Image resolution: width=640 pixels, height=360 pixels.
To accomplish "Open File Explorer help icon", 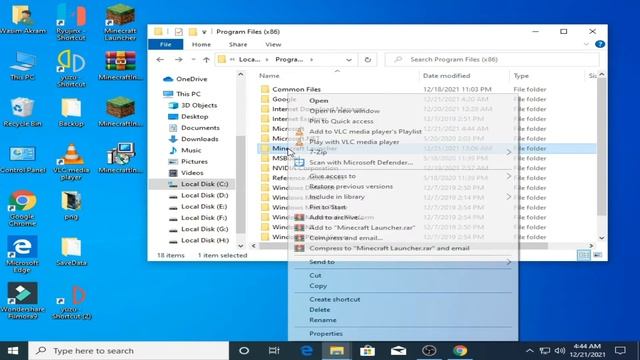I will click(600, 44).
